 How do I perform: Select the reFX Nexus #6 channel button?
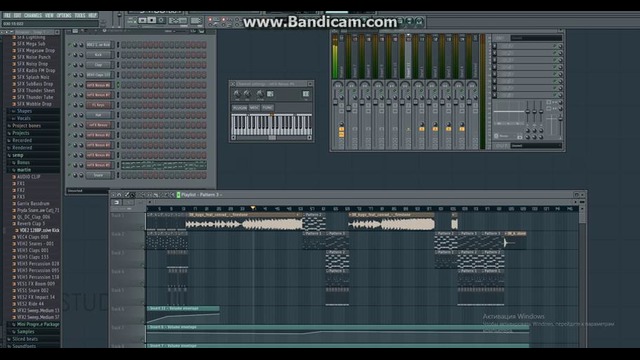tap(98, 85)
